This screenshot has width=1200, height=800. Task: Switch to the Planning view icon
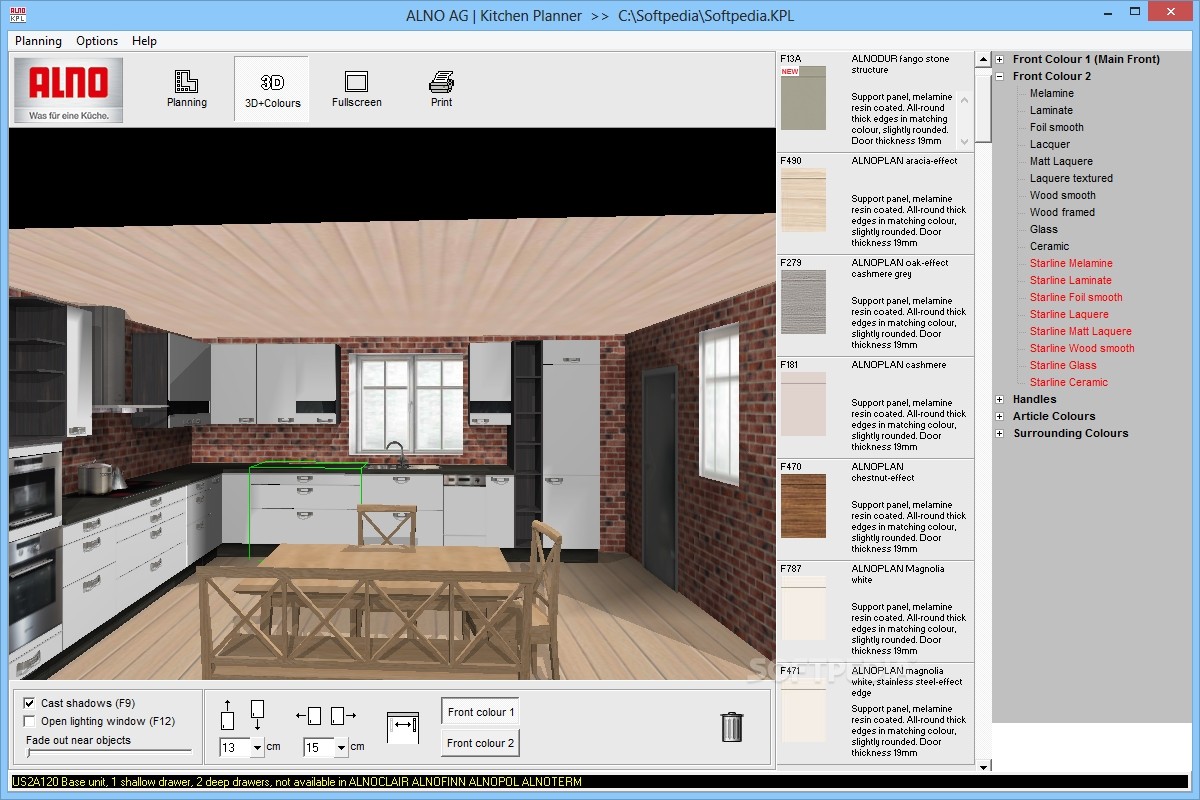pos(186,89)
